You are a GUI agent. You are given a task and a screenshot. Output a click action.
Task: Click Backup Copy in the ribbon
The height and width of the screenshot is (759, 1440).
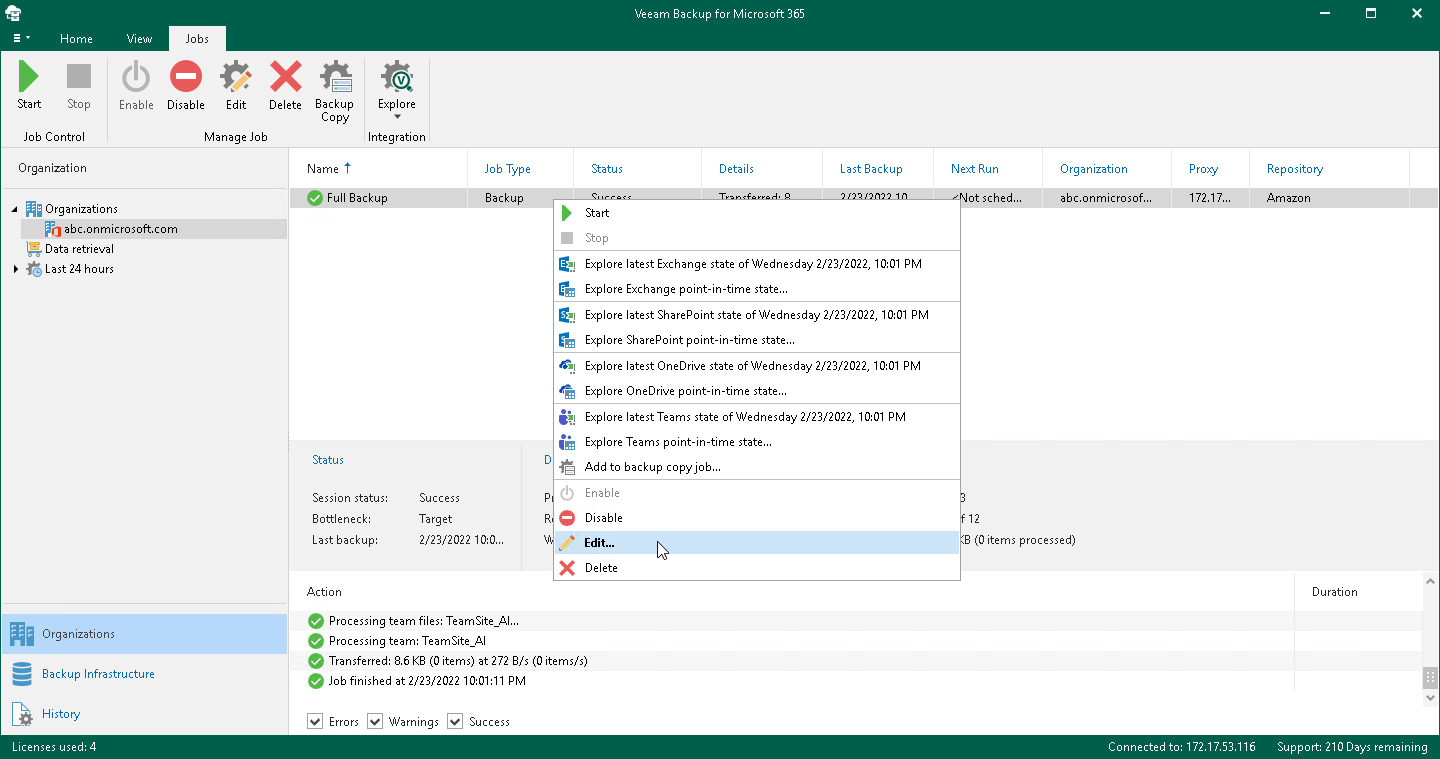click(x=335, y=92)
